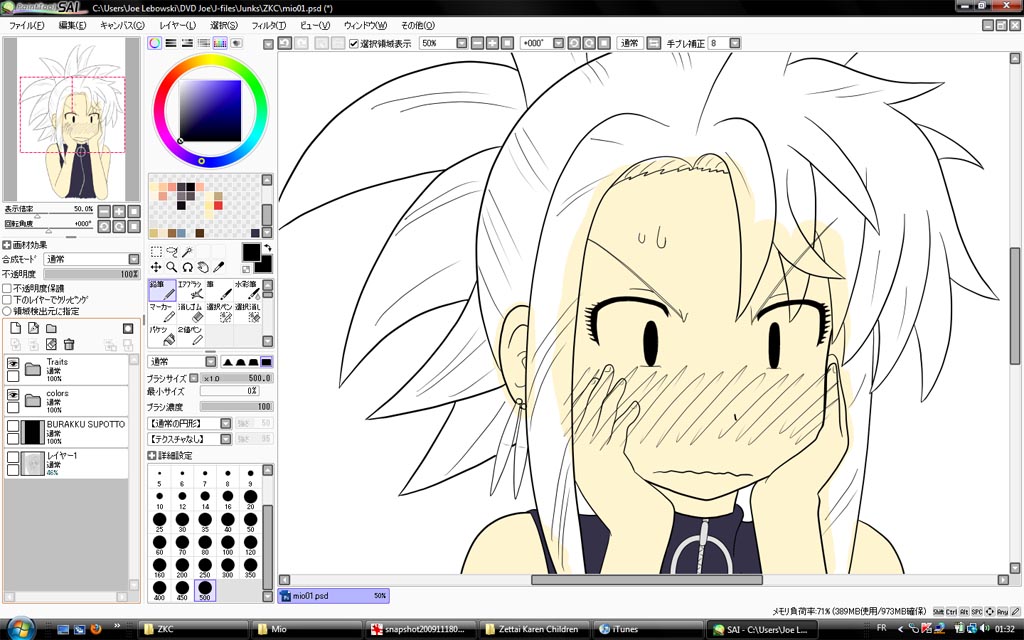Image resolution: width=1024 pixels, height=640 pixels.
Task: Open the ウィンドウ(W) menu
Action: (365, 25)
